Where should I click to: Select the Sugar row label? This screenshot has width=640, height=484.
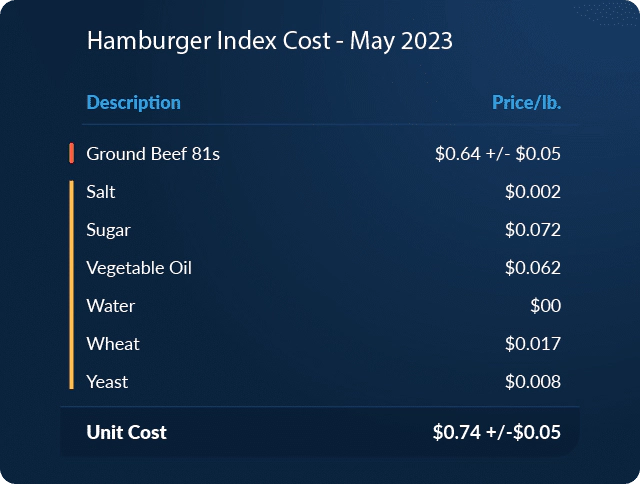[x=108, y=230]
